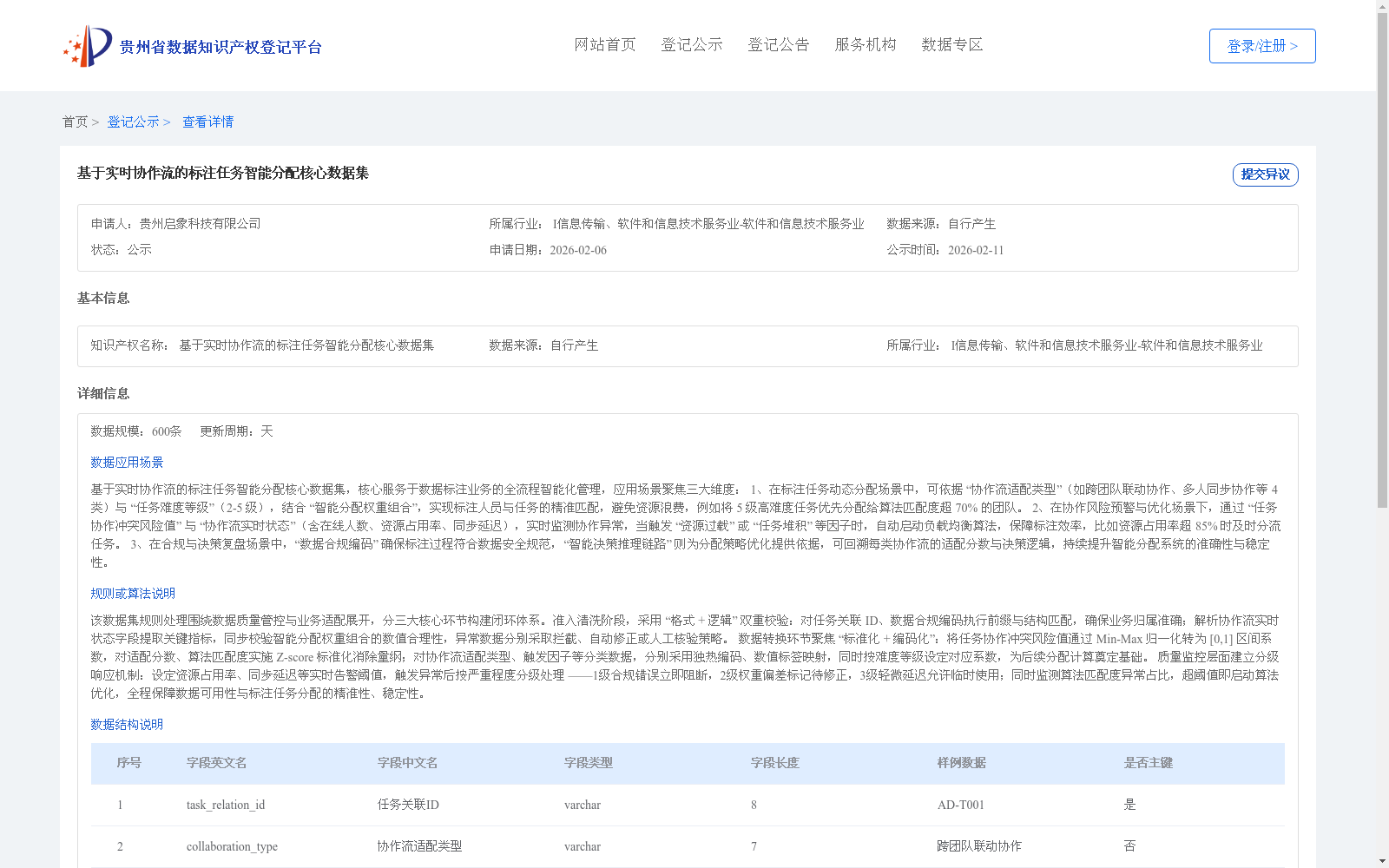The height and width of the screenshot is (868, 1389).
Task: Click the 字段英文名 column header
Action: click(x=216, y=763)
